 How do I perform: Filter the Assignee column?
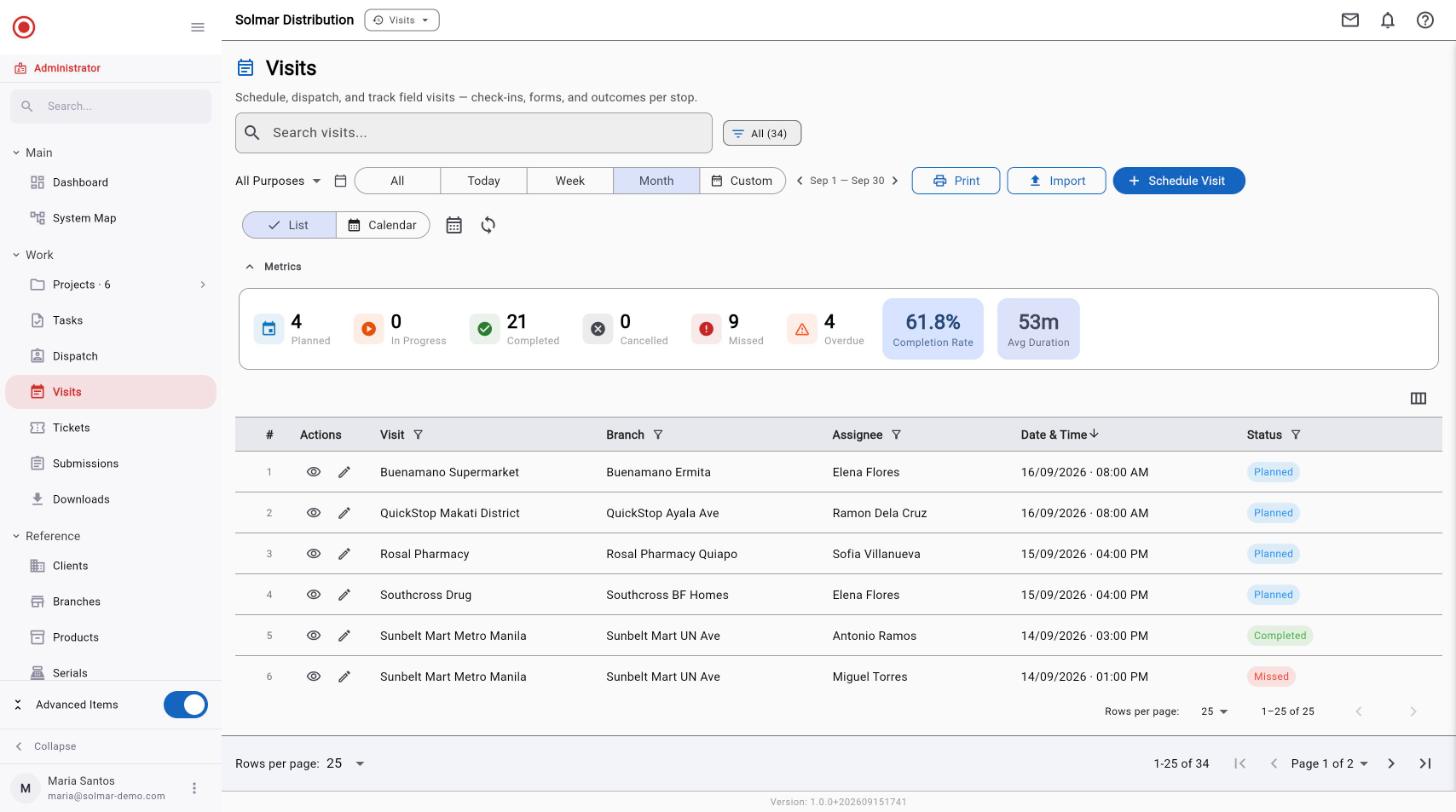[896, 435]
